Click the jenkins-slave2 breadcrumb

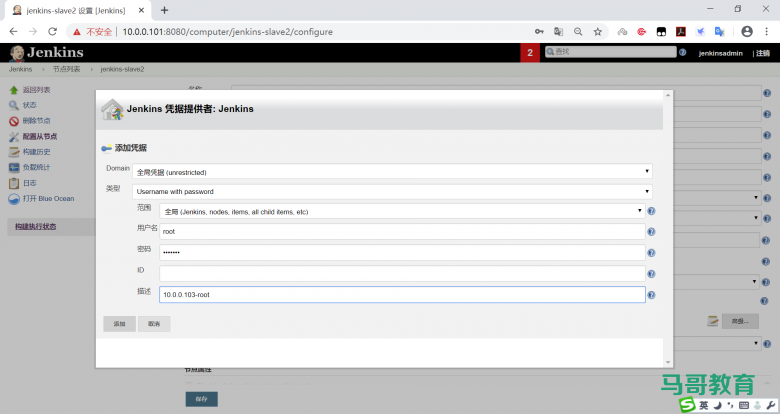(122, 69)
